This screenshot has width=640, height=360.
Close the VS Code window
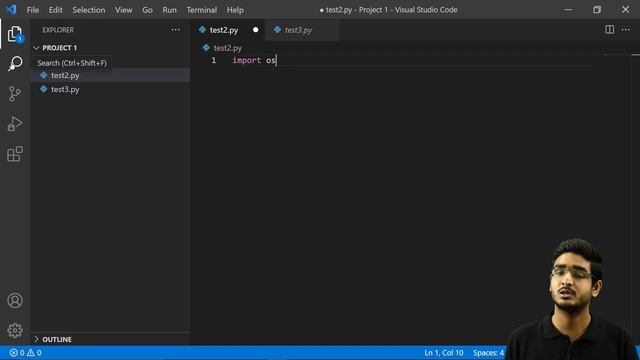pyautogui.click(x=626, y=9)
